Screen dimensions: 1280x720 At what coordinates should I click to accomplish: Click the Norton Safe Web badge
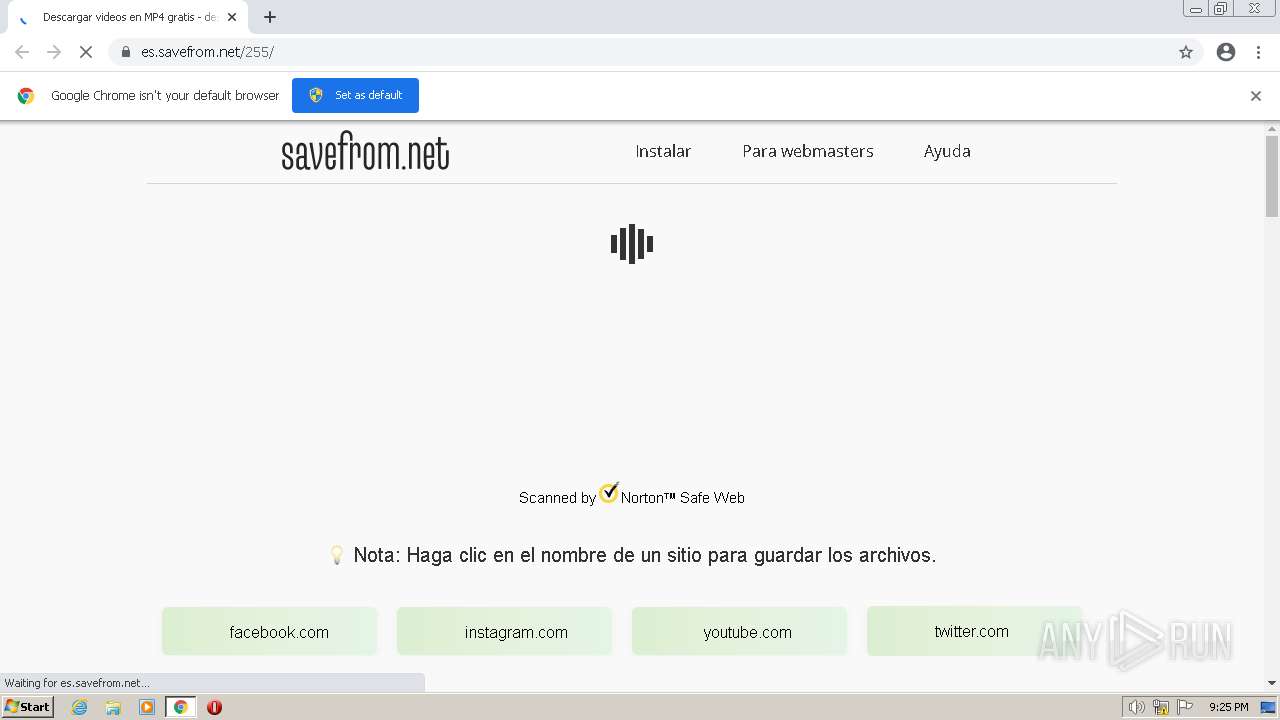(x=632, y=496)
